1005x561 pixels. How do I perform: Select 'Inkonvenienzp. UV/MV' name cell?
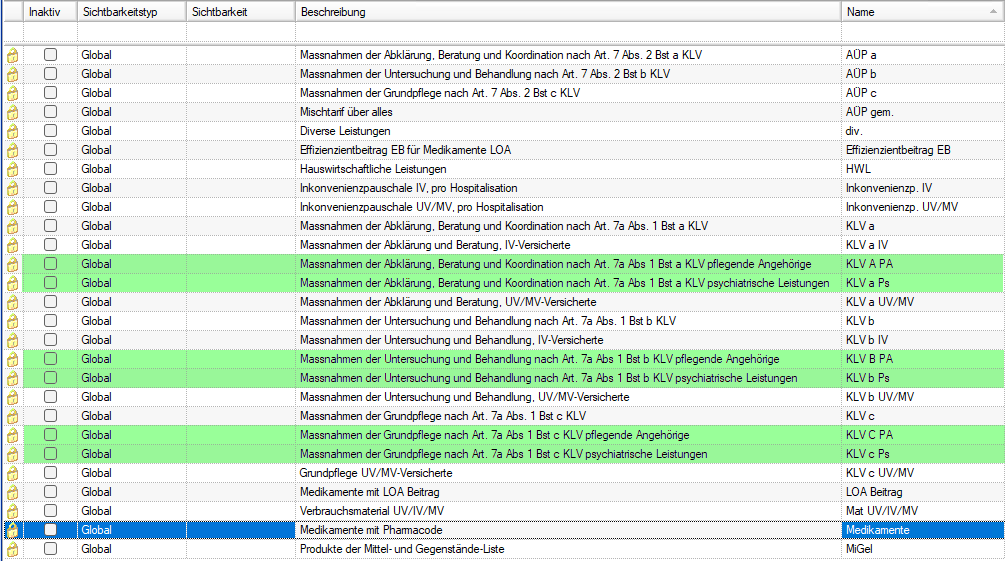pyautogui.click(x=922, y=207)
